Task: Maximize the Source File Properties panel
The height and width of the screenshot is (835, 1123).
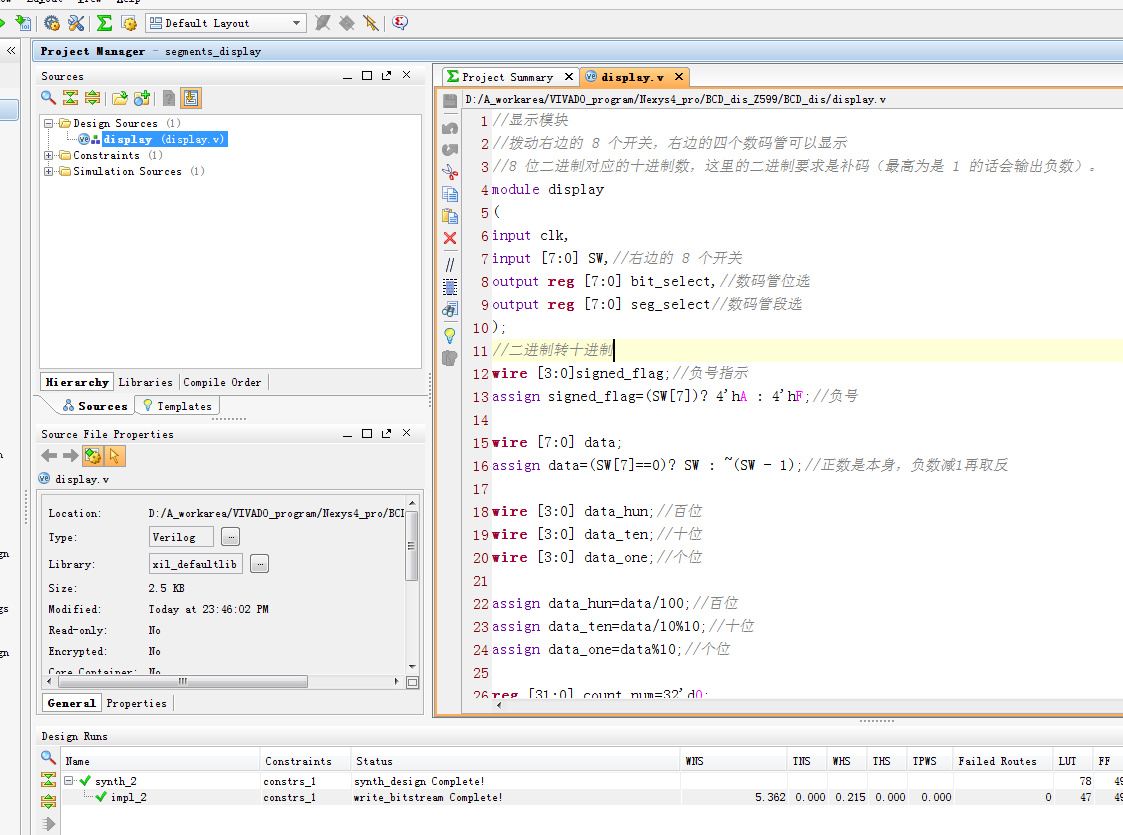Action: [x=367, y=433]
